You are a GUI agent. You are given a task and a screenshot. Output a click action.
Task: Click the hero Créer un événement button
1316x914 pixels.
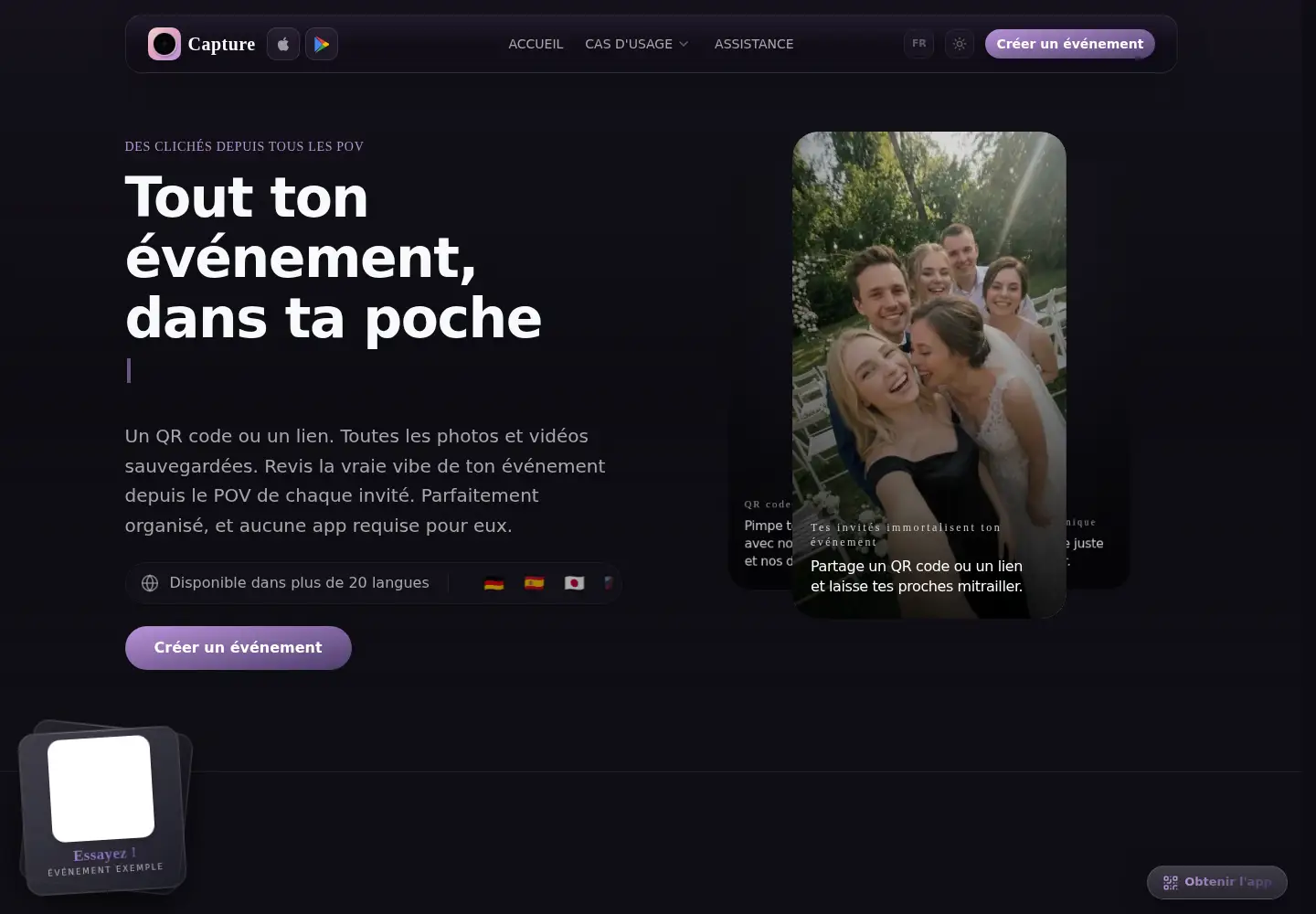(239, 647)
